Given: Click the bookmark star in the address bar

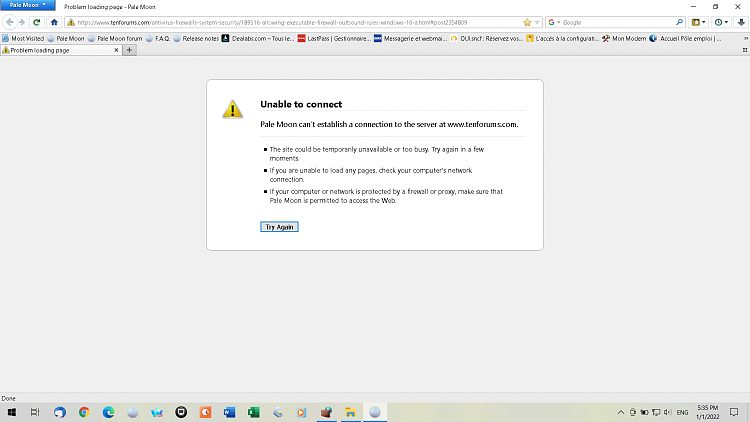Looking at the screenshot, I should point(527,22).
